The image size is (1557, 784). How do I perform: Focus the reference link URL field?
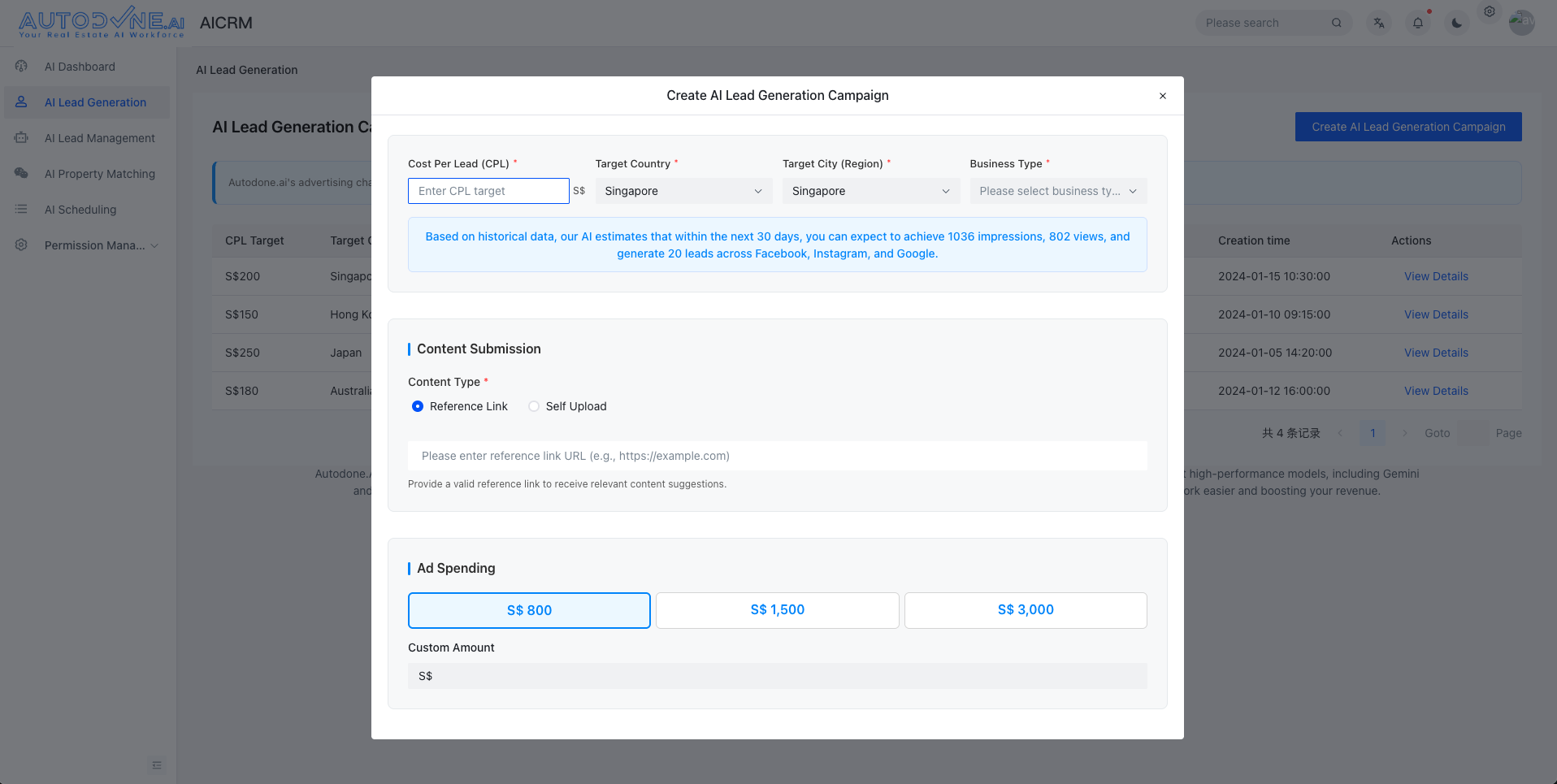[777, 456]
